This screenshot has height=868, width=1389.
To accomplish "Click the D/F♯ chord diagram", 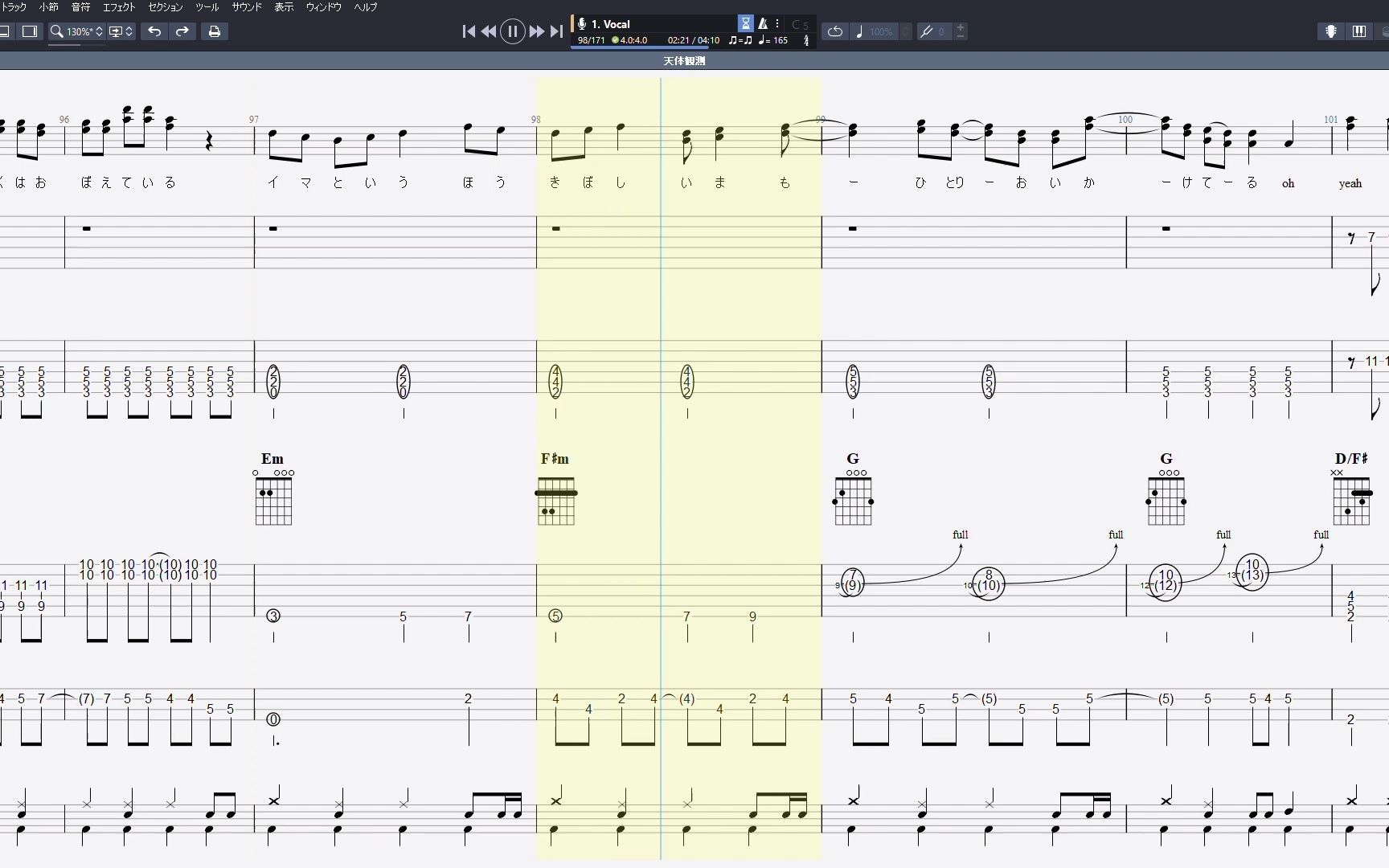I will click(x=1351, y=497).
